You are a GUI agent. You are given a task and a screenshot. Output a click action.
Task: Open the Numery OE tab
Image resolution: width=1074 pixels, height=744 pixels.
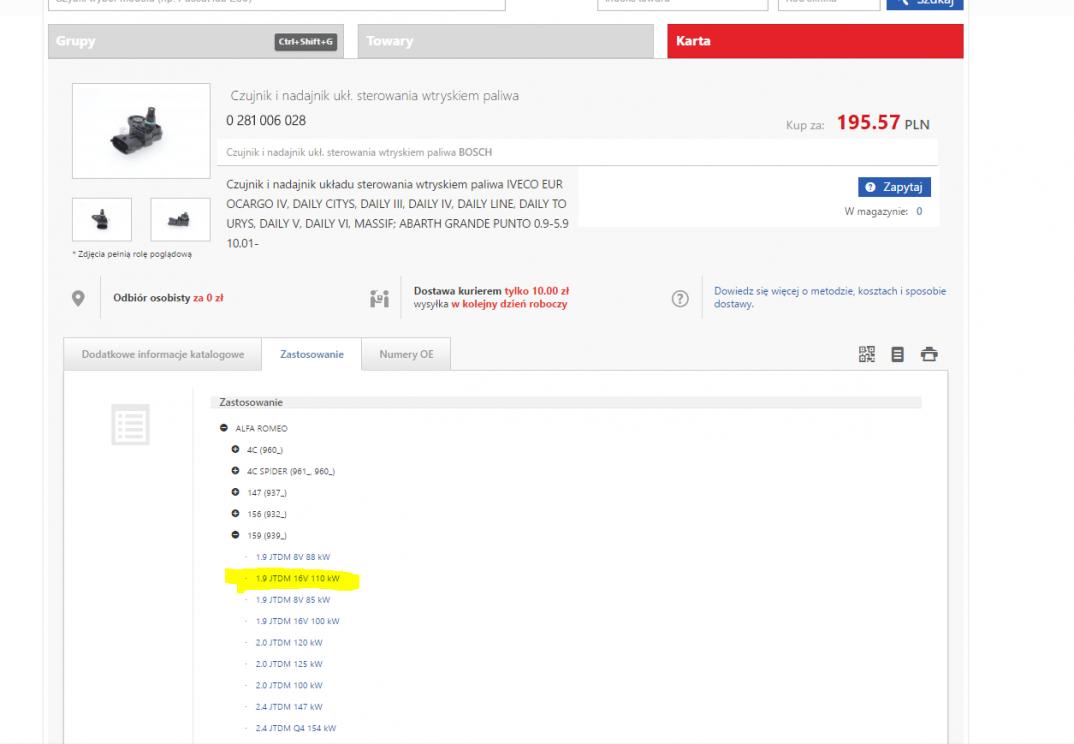[x=406, y=354]
